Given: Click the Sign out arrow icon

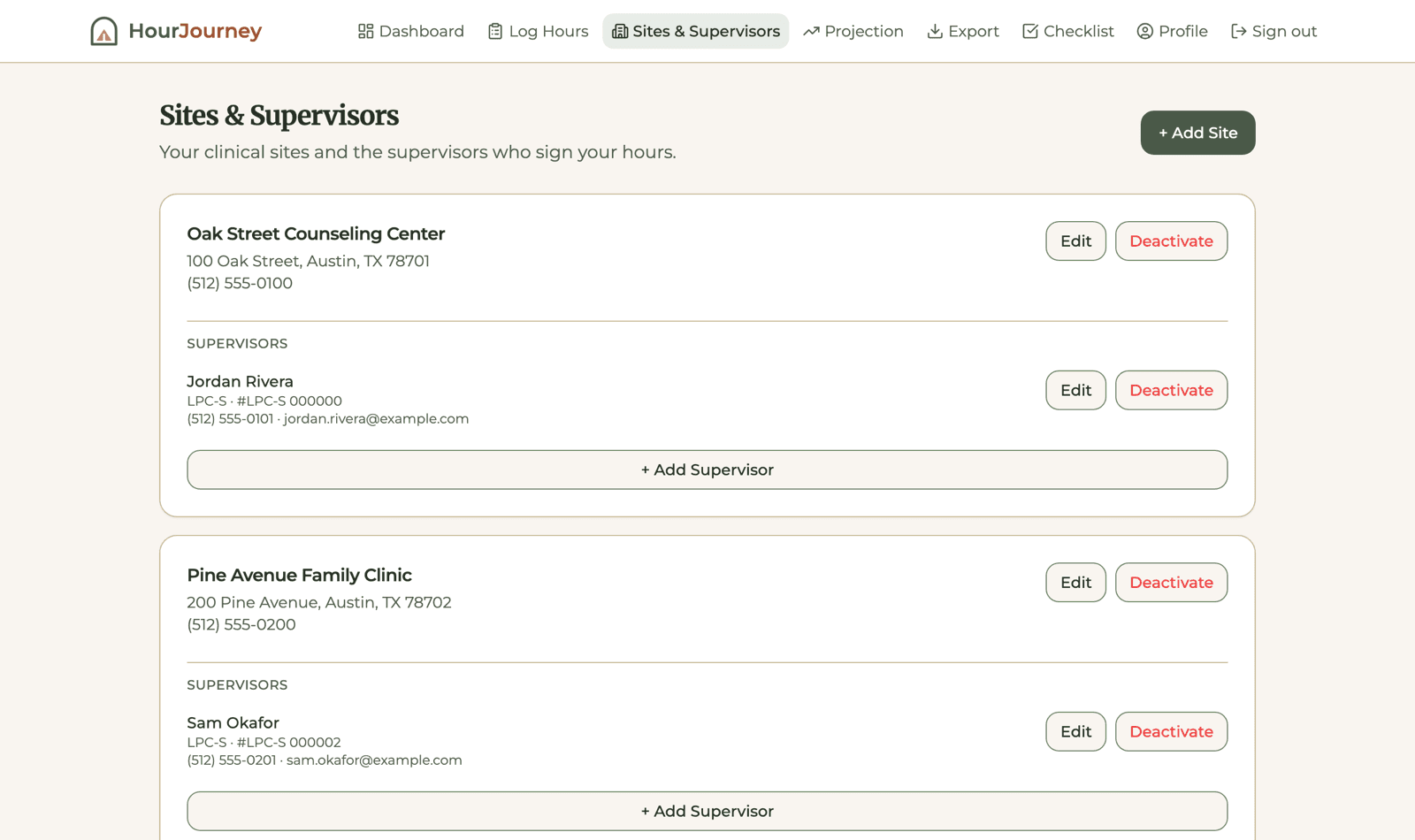Looking at the screenshot, I should (1238, 31).
